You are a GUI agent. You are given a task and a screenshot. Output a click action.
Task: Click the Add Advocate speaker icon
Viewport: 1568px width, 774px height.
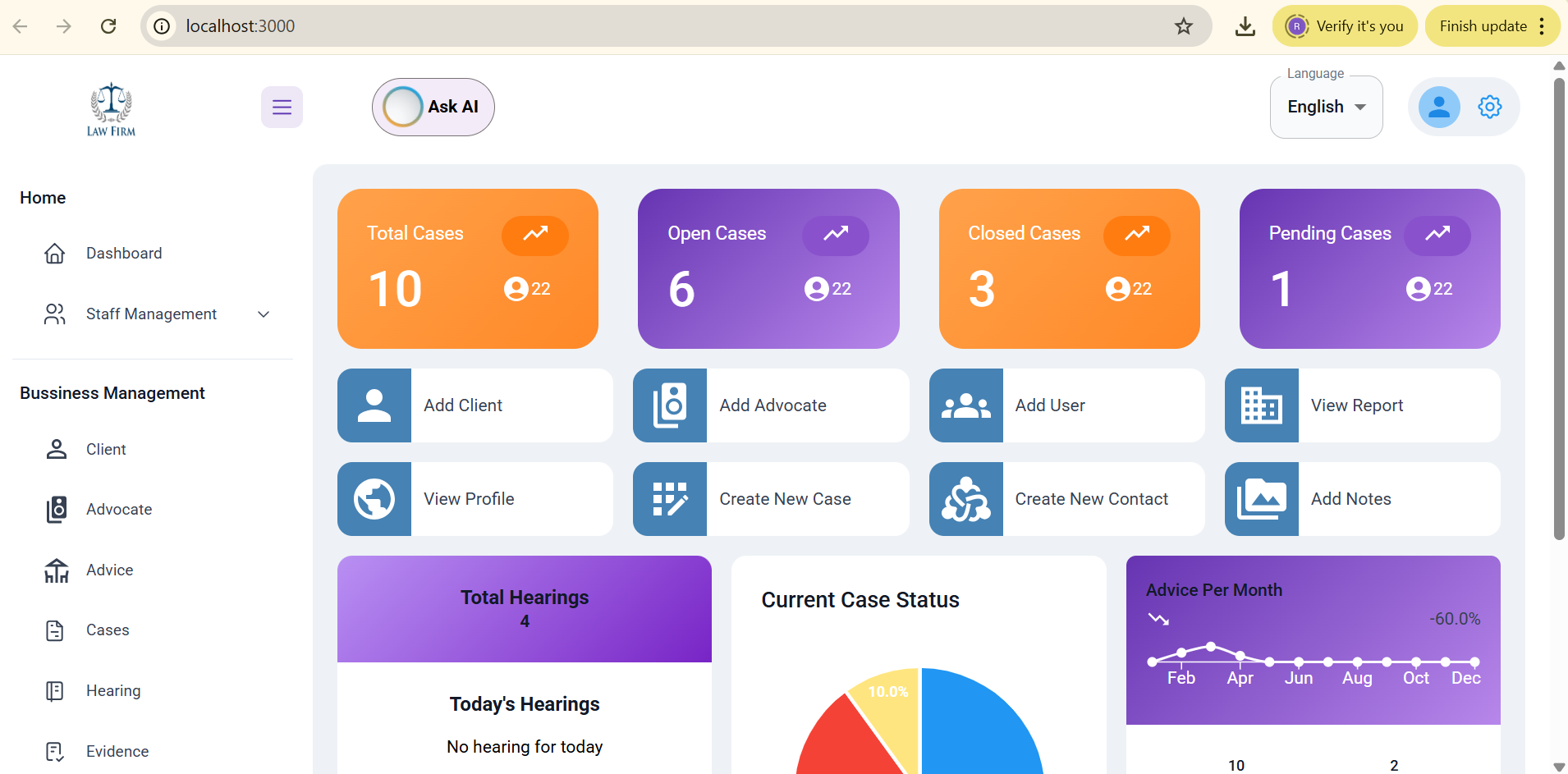[x=670, y=405]
